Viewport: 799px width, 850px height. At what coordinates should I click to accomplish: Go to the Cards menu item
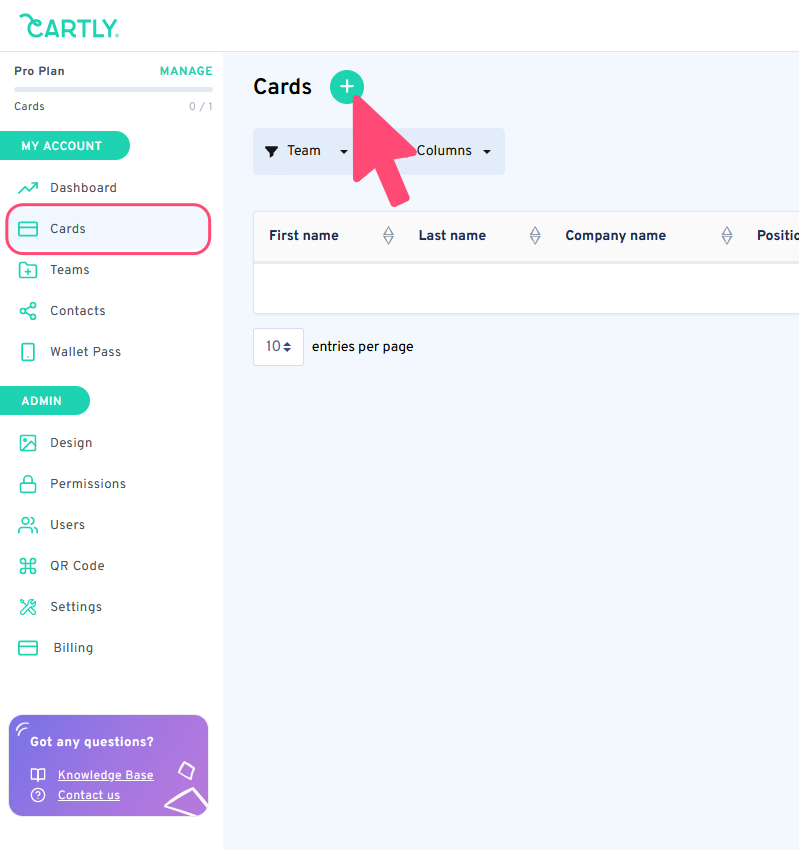coord(68,229)
